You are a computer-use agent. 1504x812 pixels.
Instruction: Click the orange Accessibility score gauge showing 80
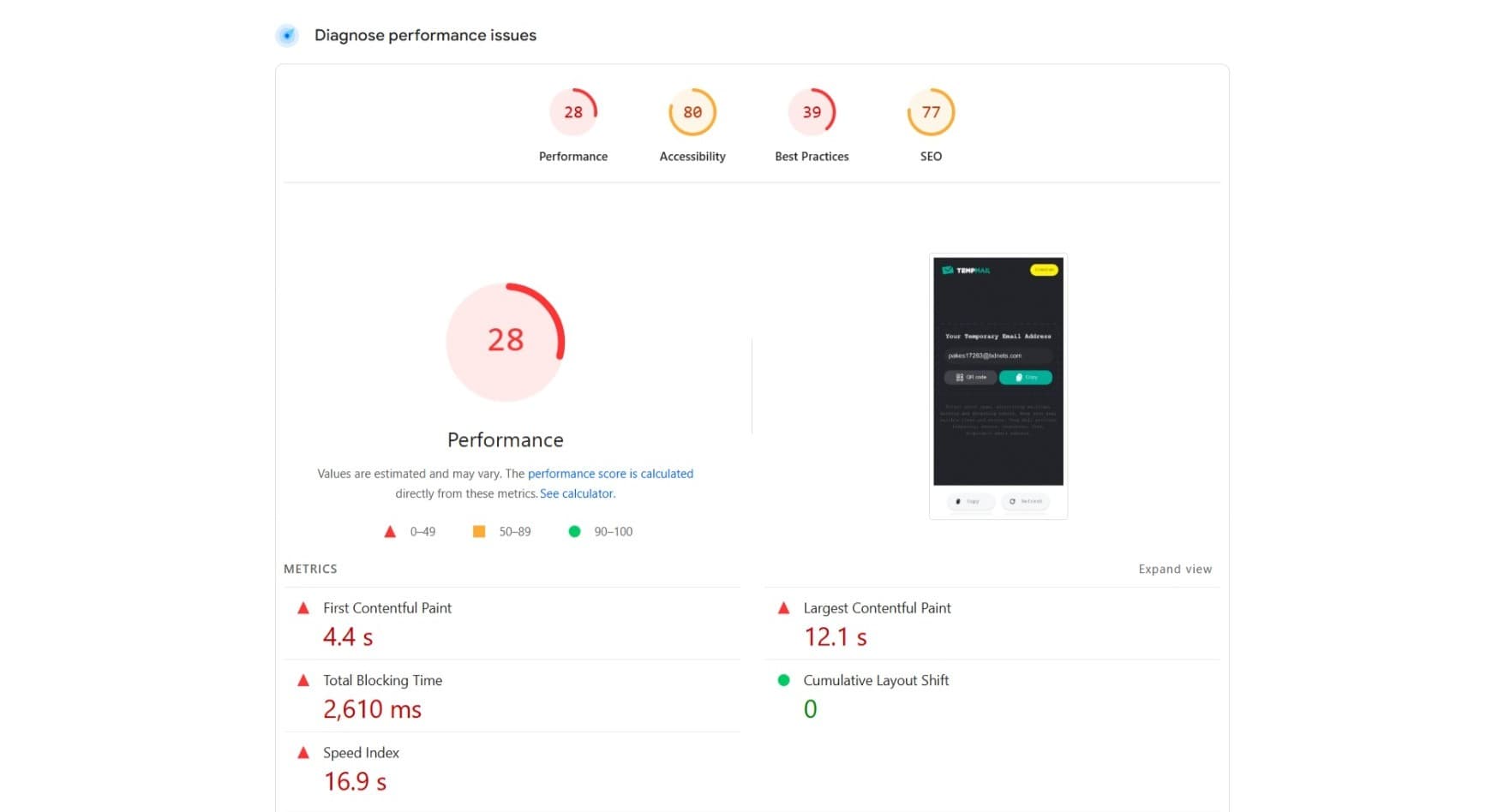[692, 111]
